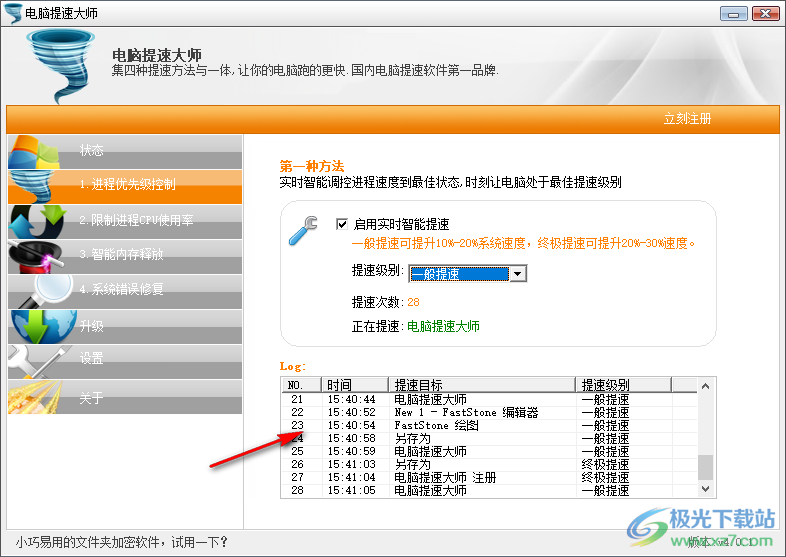Image resolution: width=786 pixels, height=557 pixels.
Task: Click the golden icon beside 关于
Action: (35, 397)
